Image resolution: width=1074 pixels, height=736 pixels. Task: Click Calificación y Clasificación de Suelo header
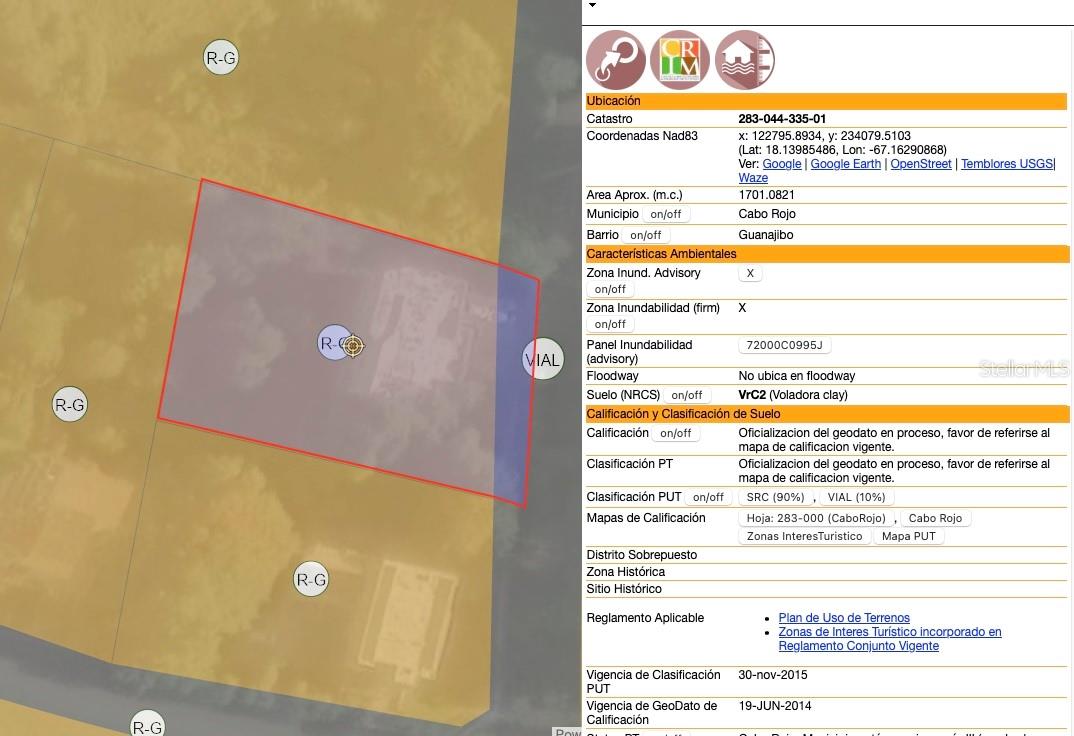click(827, 414)
